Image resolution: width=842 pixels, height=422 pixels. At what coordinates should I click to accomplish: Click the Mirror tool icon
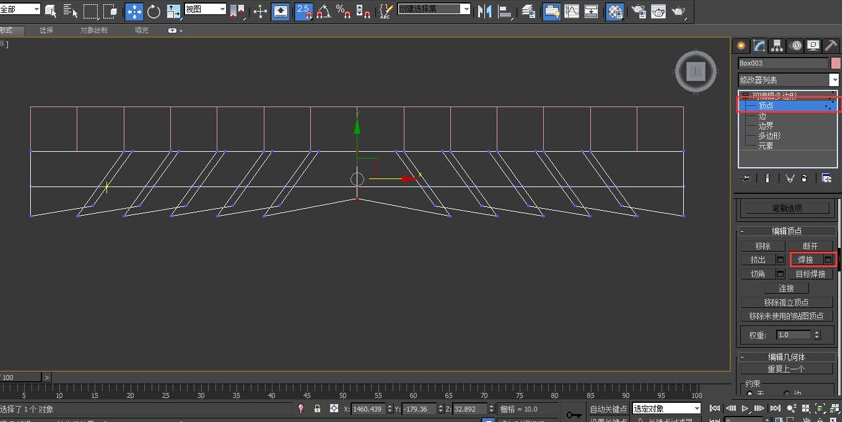484,11
